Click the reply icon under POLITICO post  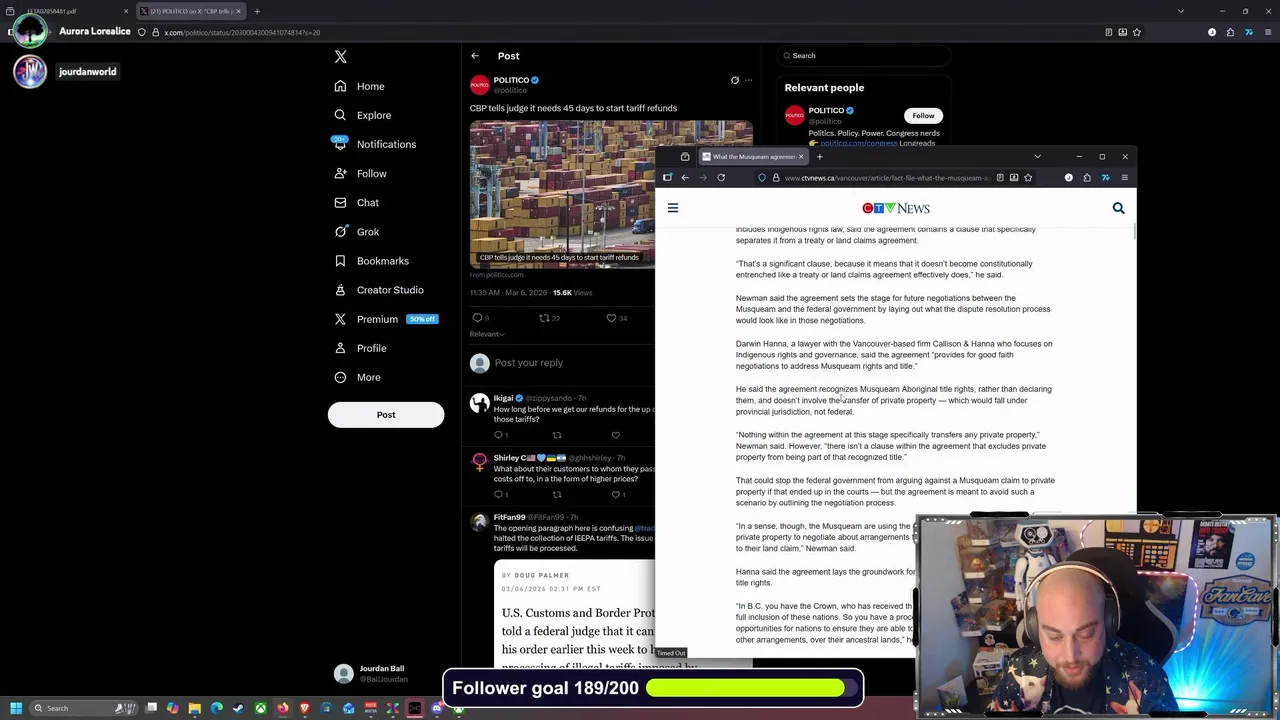(478, 318)
